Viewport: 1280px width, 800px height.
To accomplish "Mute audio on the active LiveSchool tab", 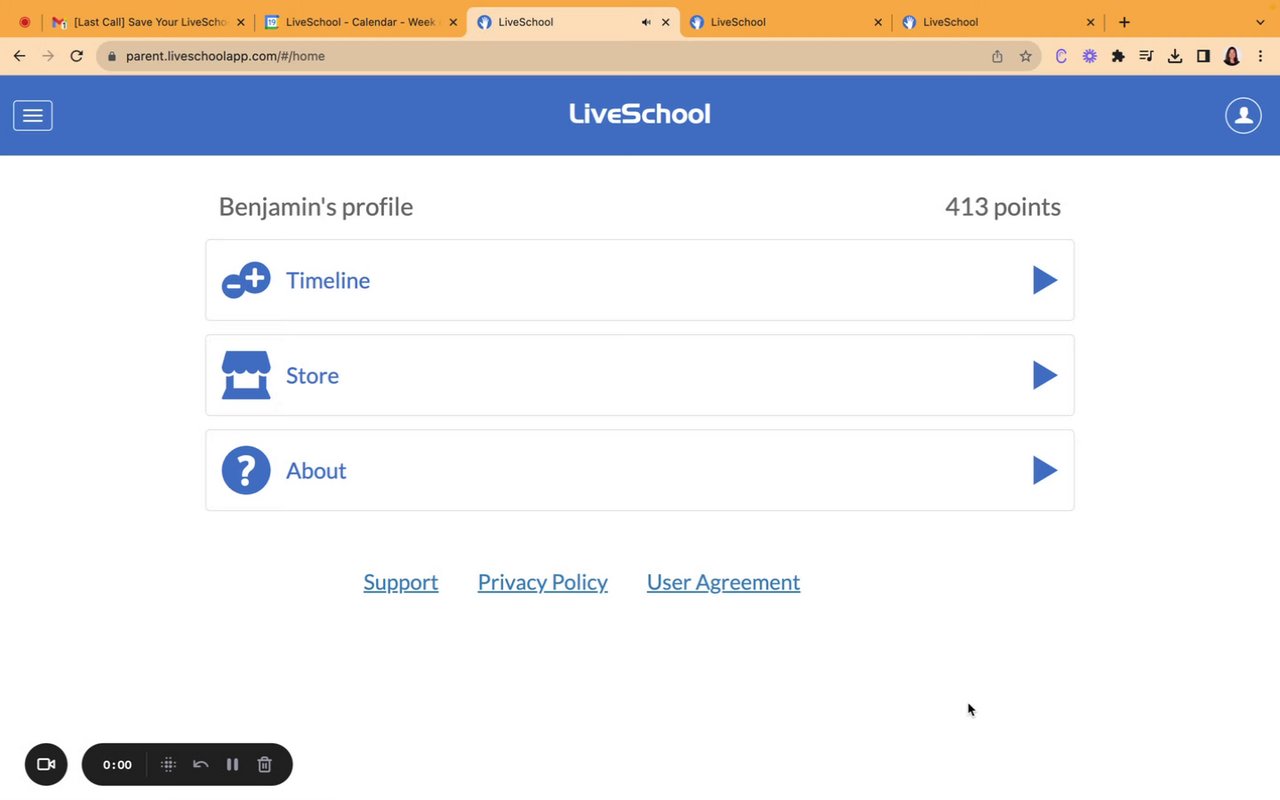I will point(646,22).
